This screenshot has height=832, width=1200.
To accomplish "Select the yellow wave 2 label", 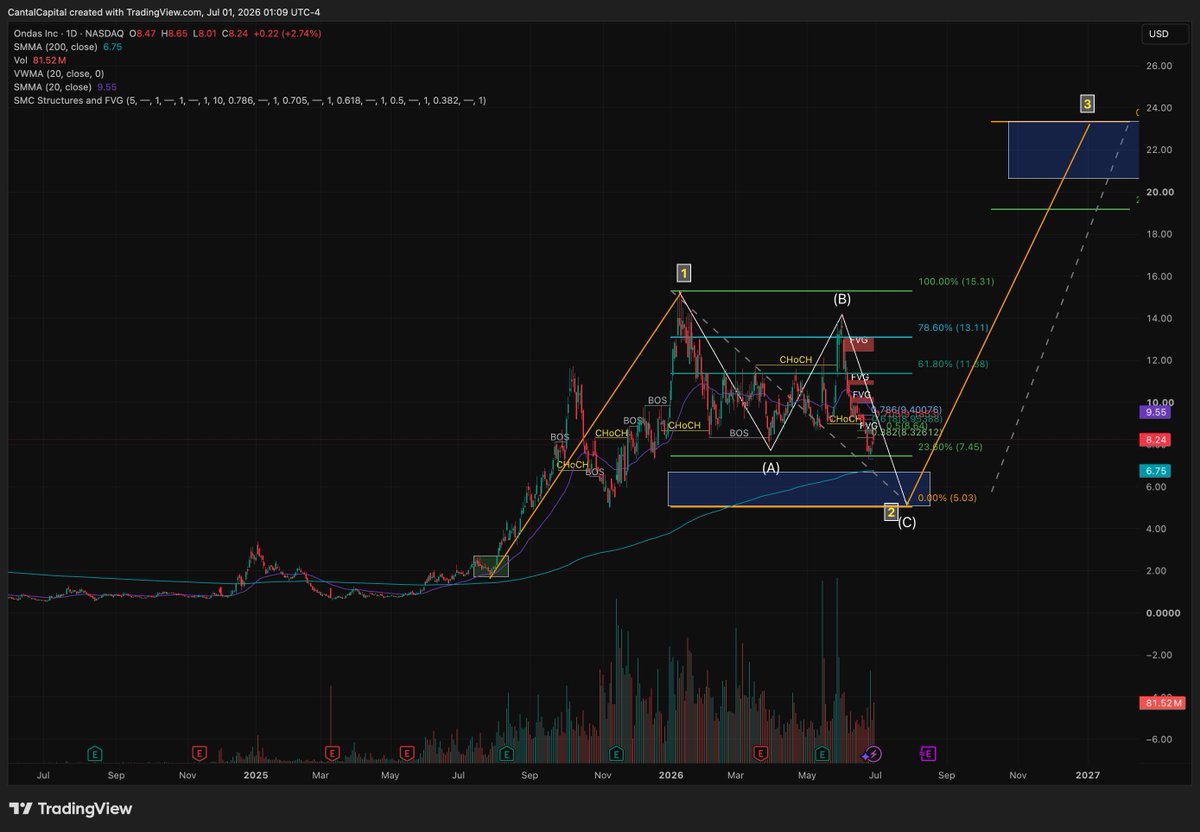I will pyautogui.click(x=891, y=513).
